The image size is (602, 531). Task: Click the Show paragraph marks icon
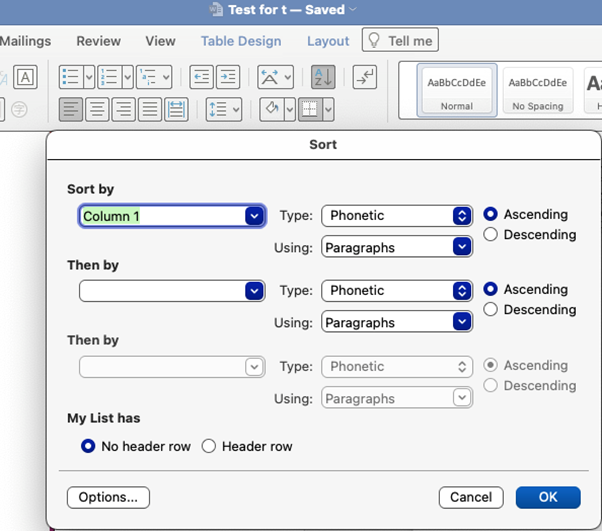[365, 77]
